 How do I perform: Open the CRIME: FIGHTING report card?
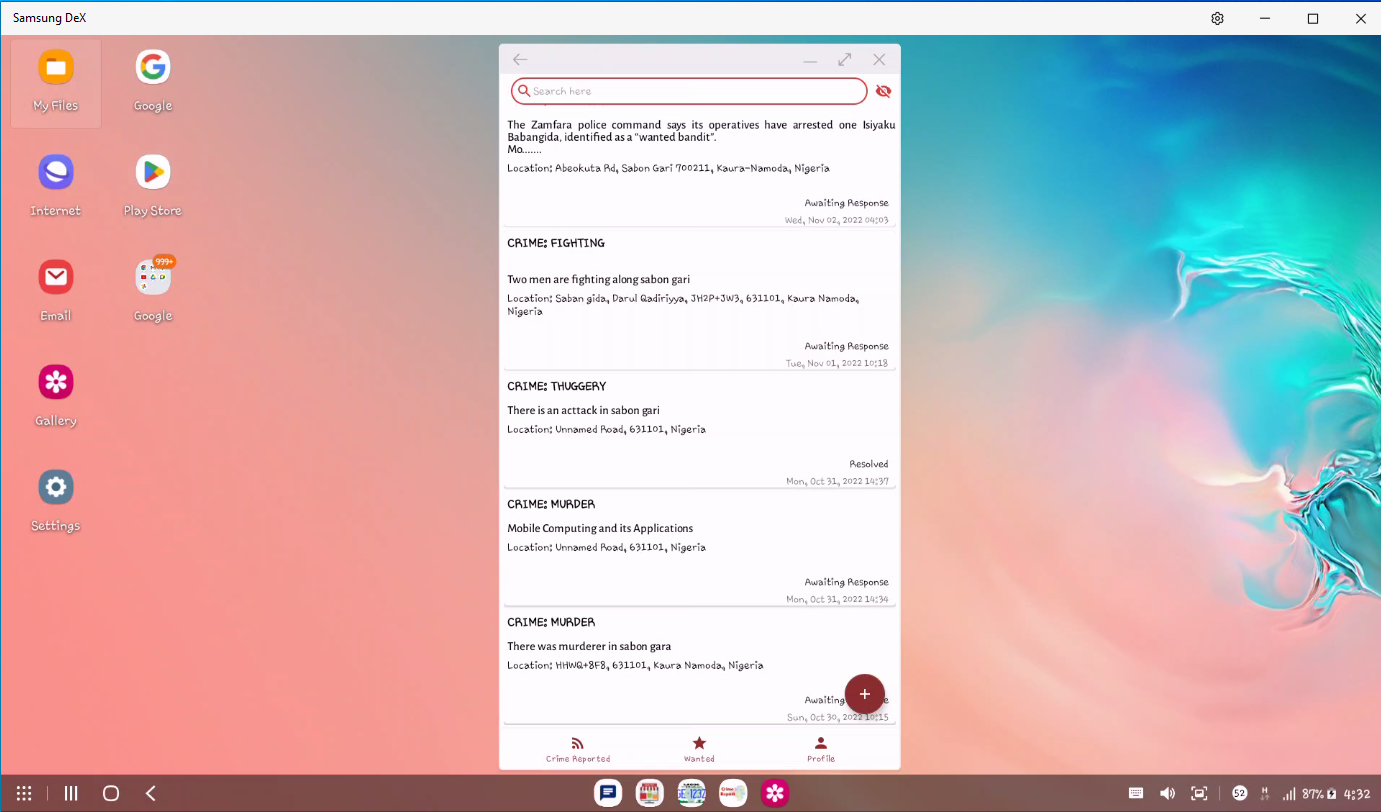pyautogui.click(x=699, y=300)
